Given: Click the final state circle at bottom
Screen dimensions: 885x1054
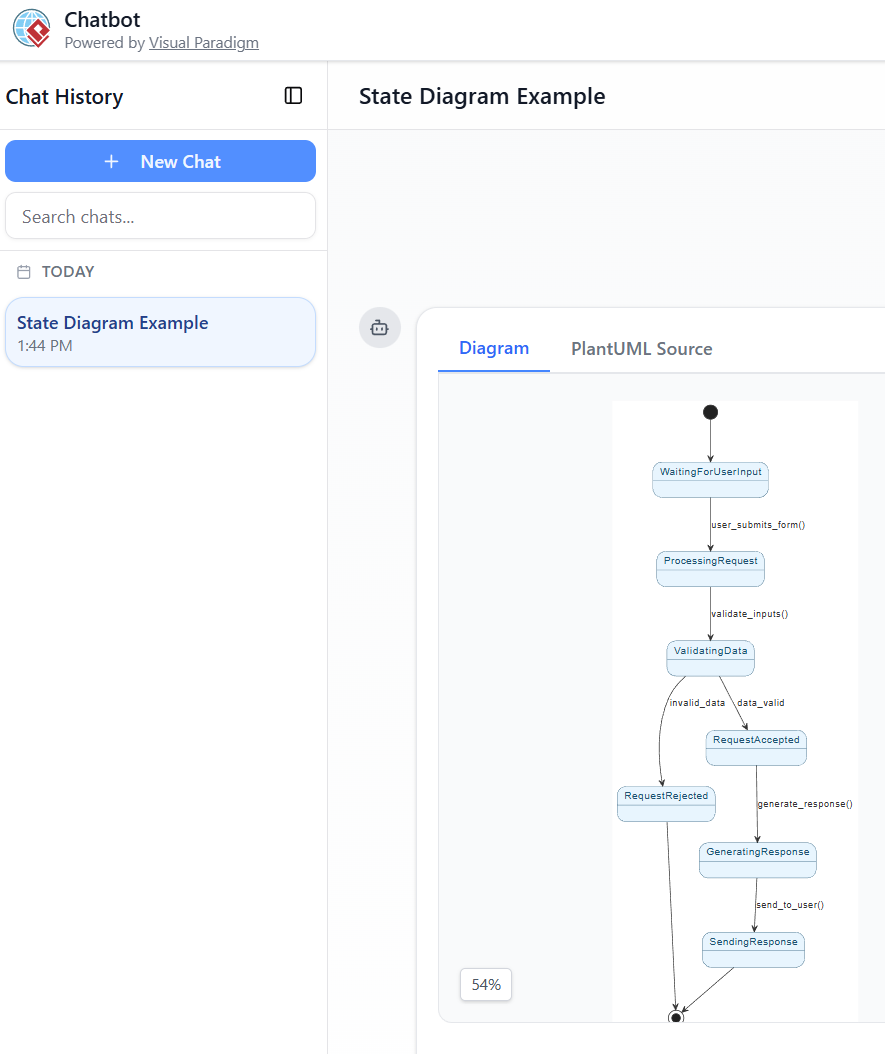Looking at the screenshot, I should point(676,1017).
